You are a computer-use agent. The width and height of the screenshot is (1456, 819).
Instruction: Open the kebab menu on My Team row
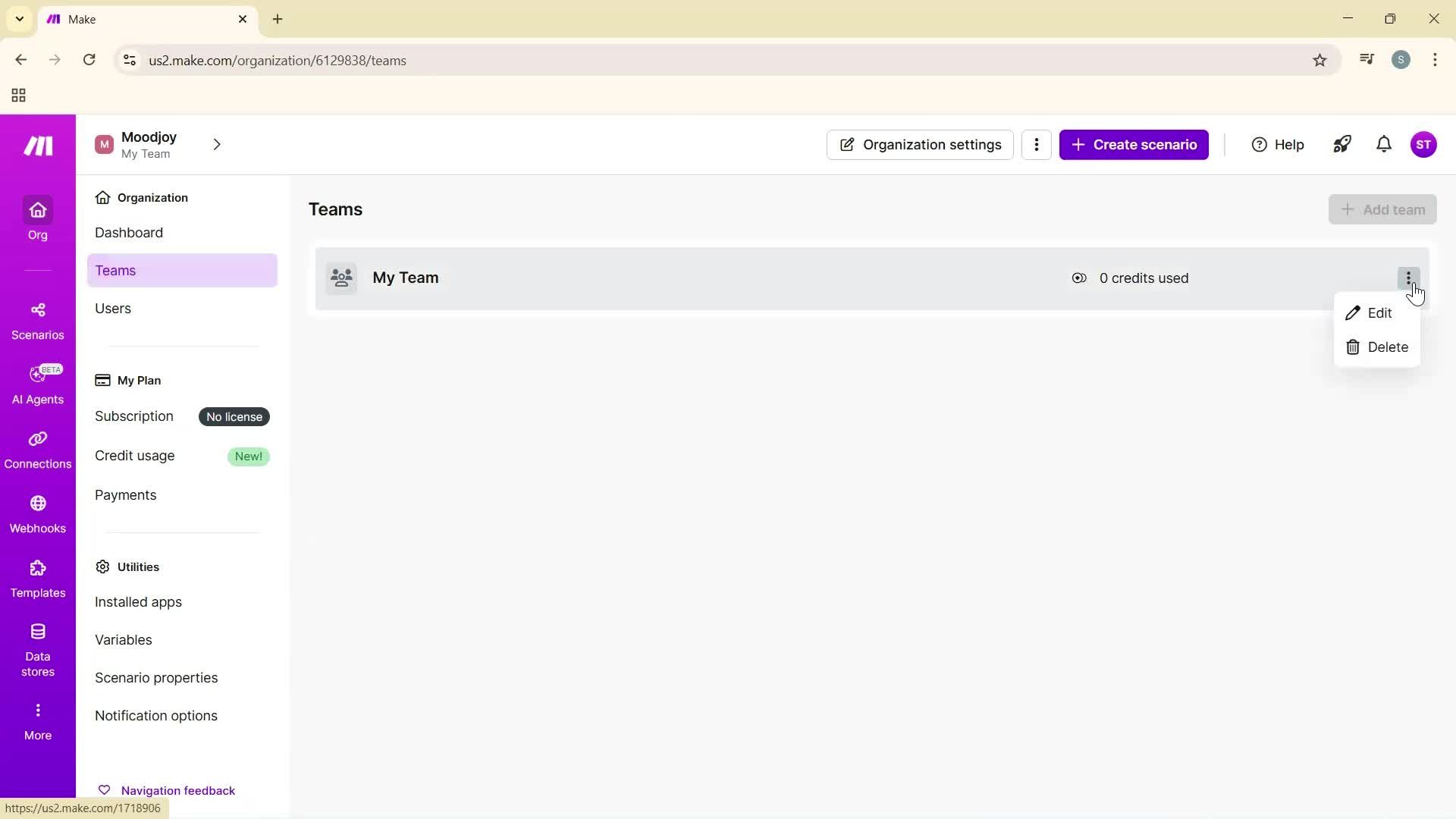click(1408, 278)
